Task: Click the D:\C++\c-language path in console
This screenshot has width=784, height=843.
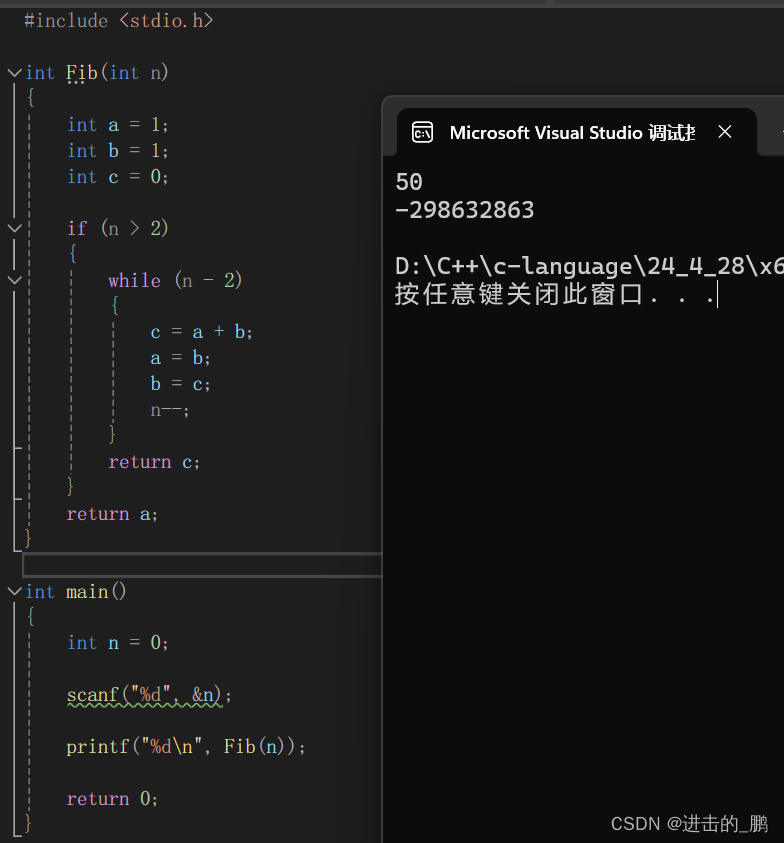Action: pyautogui.click(x=589, y=266)
